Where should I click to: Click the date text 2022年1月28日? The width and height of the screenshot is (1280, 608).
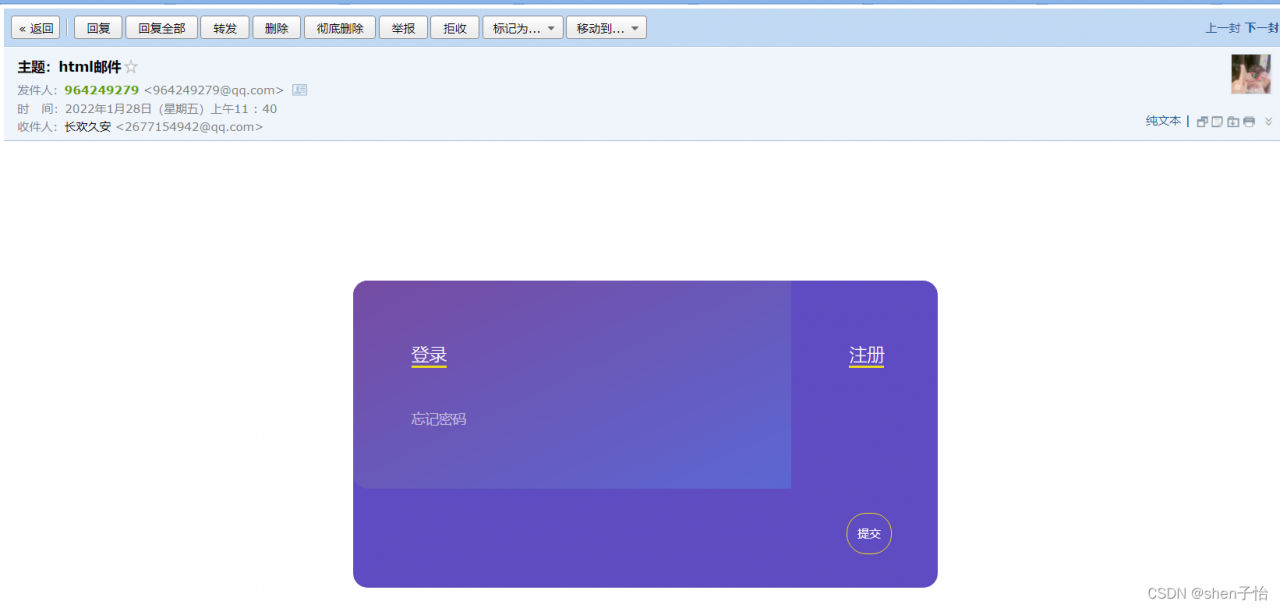pyautogui.click(x=109, y=109)
